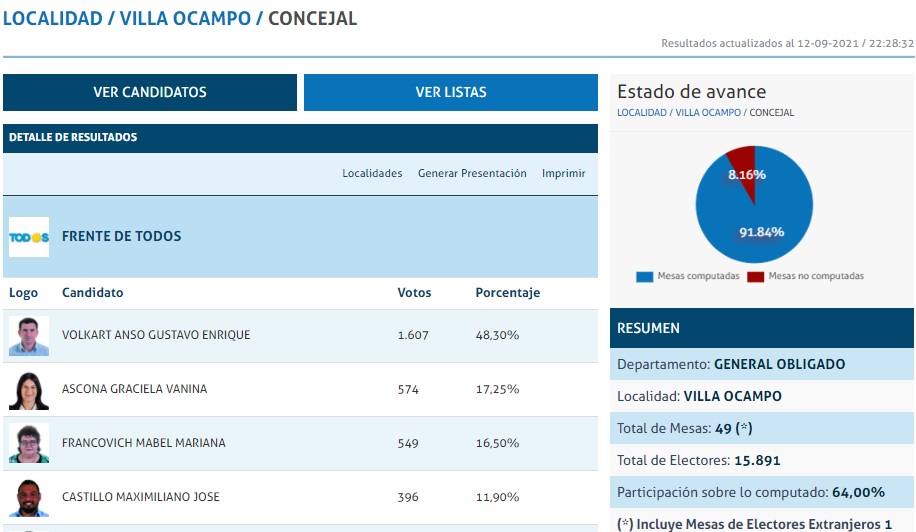
Task: Click the Logo column header
Action: (x=23, y=293)
